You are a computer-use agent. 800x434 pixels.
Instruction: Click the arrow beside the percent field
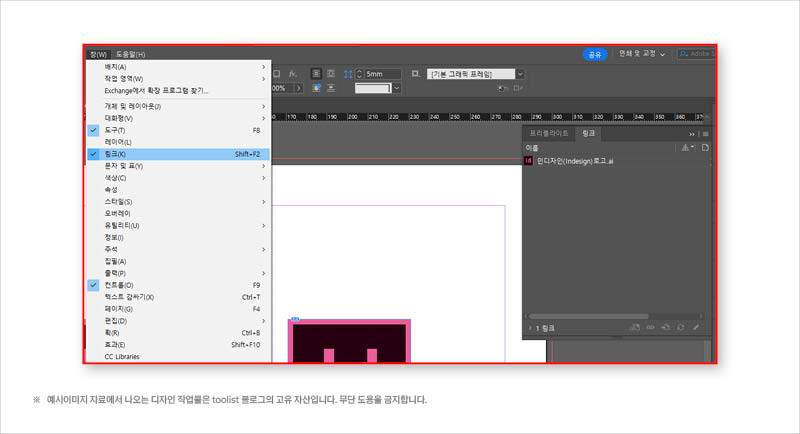pos(299,88)
